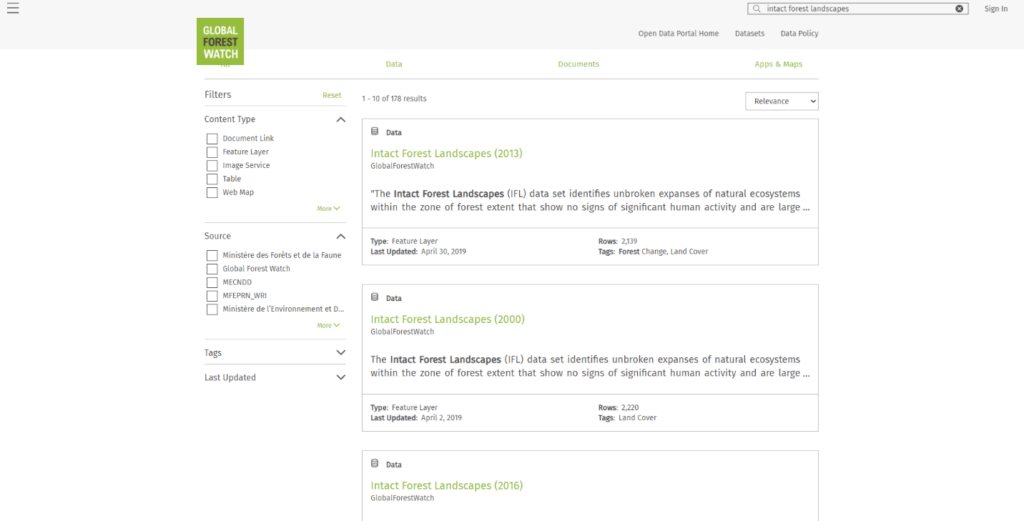The height and width of the screenshot is (521, 1024).
Task: Check the MECNDD source filter
Action: click(x=212, y=283)
